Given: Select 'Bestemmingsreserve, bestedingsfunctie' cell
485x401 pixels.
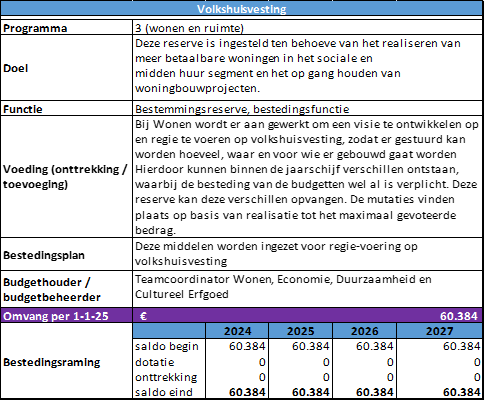Looking at the screenshot, I should 308,109.
